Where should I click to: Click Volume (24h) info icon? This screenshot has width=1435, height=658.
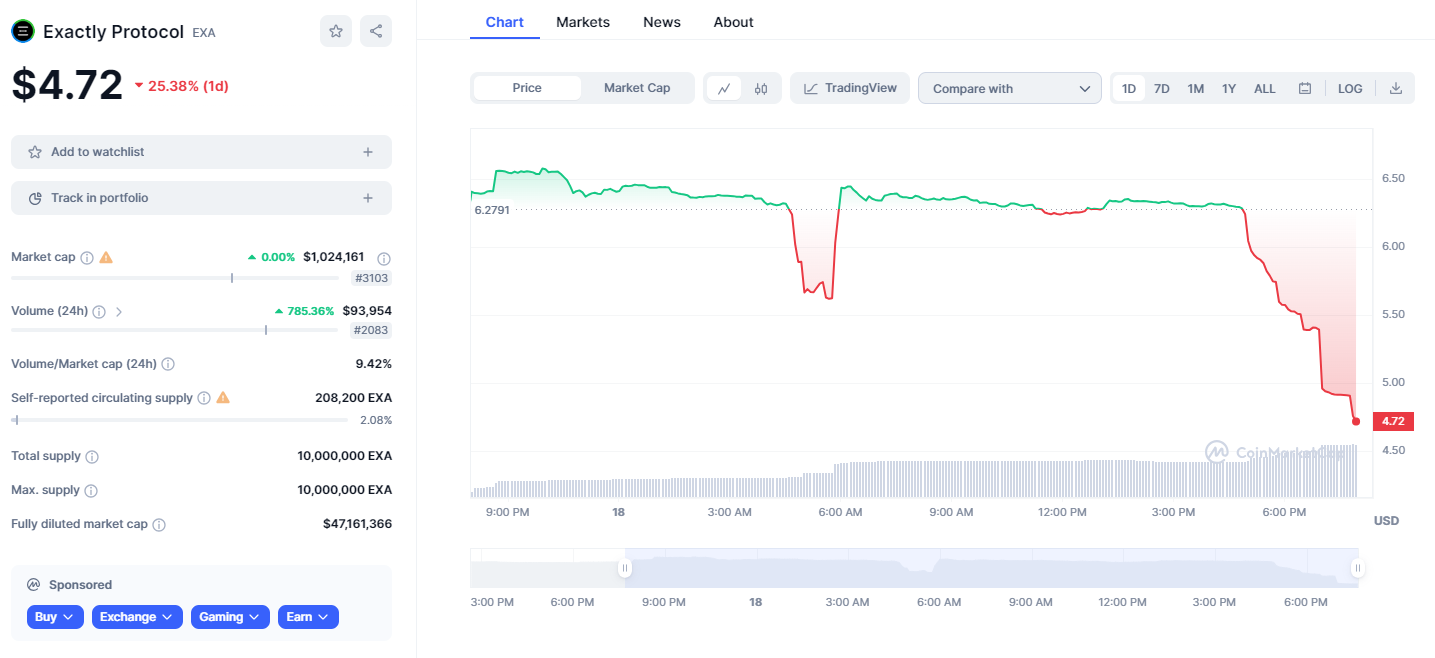pos(99,312)
